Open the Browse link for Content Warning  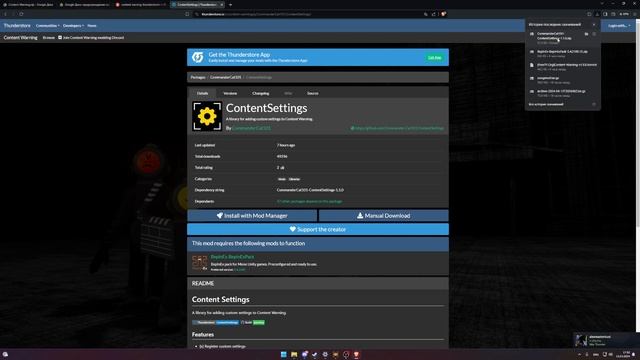[x=49, y=38]
